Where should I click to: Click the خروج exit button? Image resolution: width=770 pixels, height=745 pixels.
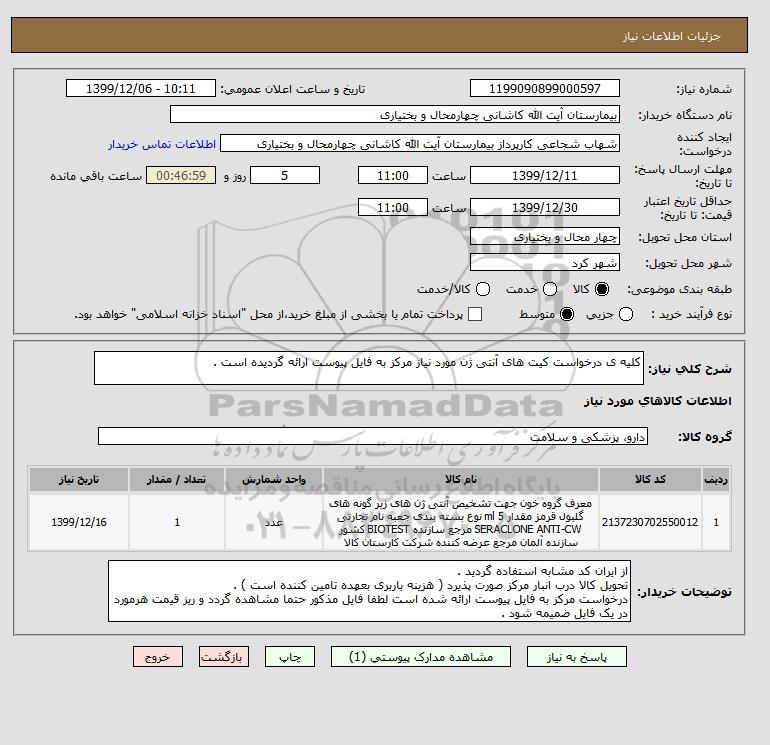(158, 657)
